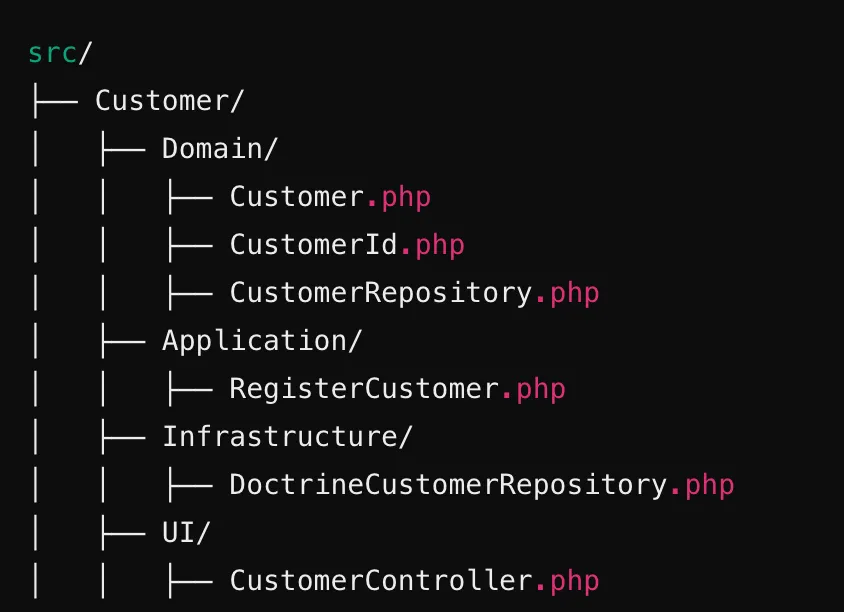Click the green src root folder text

(x=52, y=53)
